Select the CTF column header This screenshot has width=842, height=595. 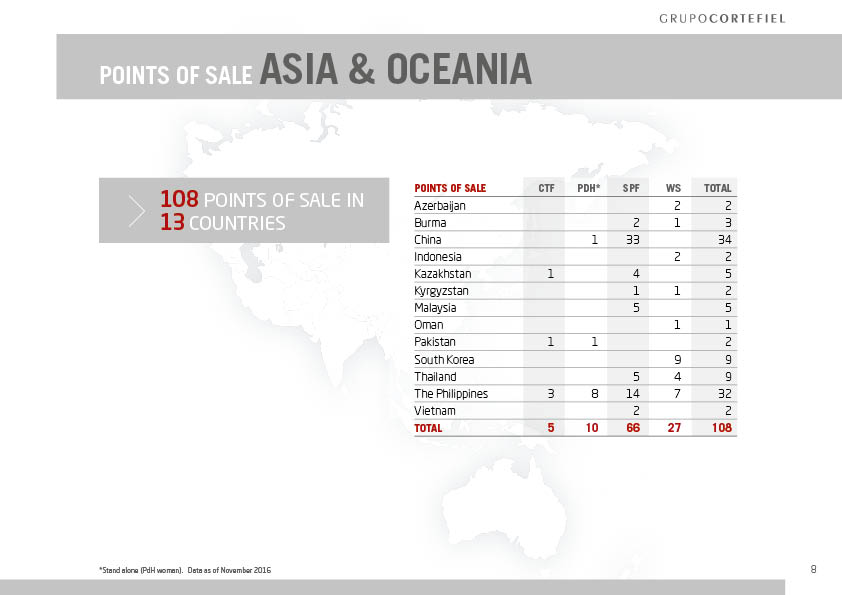click(546, 188)
